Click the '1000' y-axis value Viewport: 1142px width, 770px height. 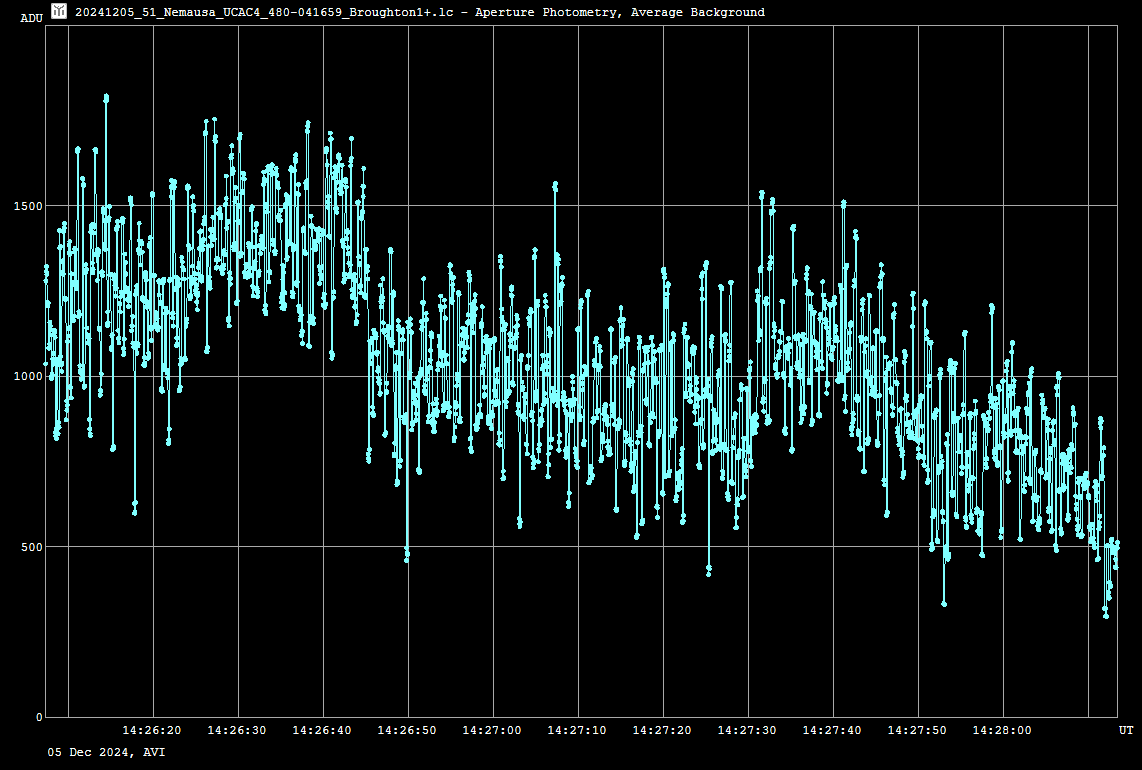click(x=28, y=377)
